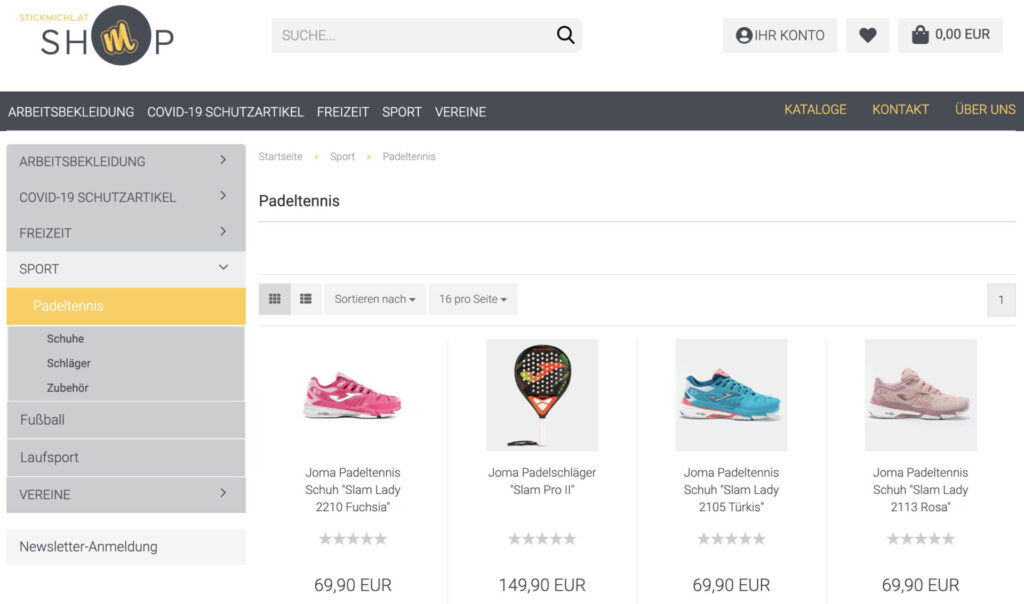Open the Newsletter-Anmeldung box

(126, 547)
